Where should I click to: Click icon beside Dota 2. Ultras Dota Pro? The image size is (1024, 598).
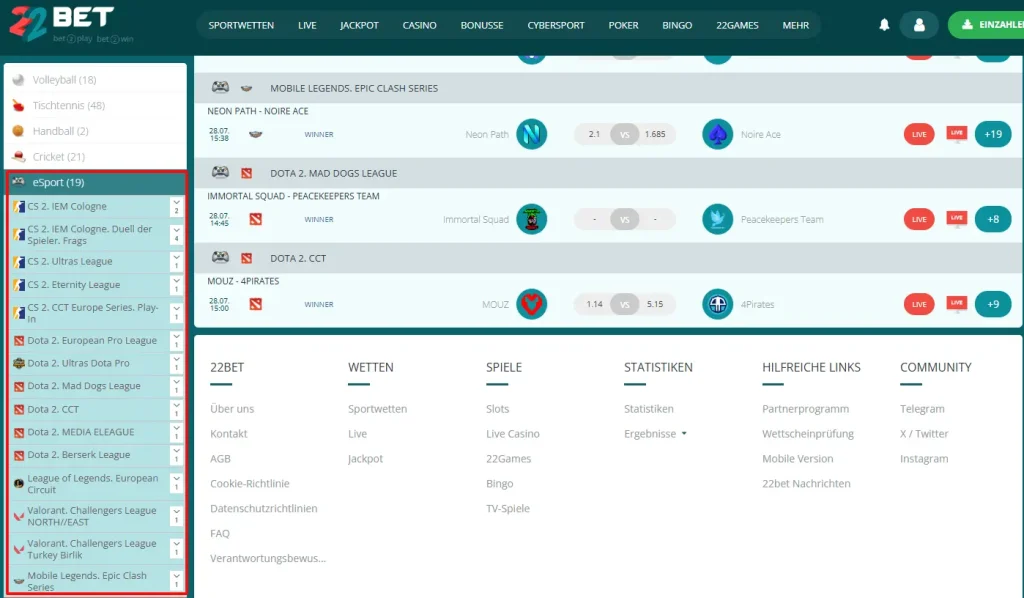tap(19, 363)
